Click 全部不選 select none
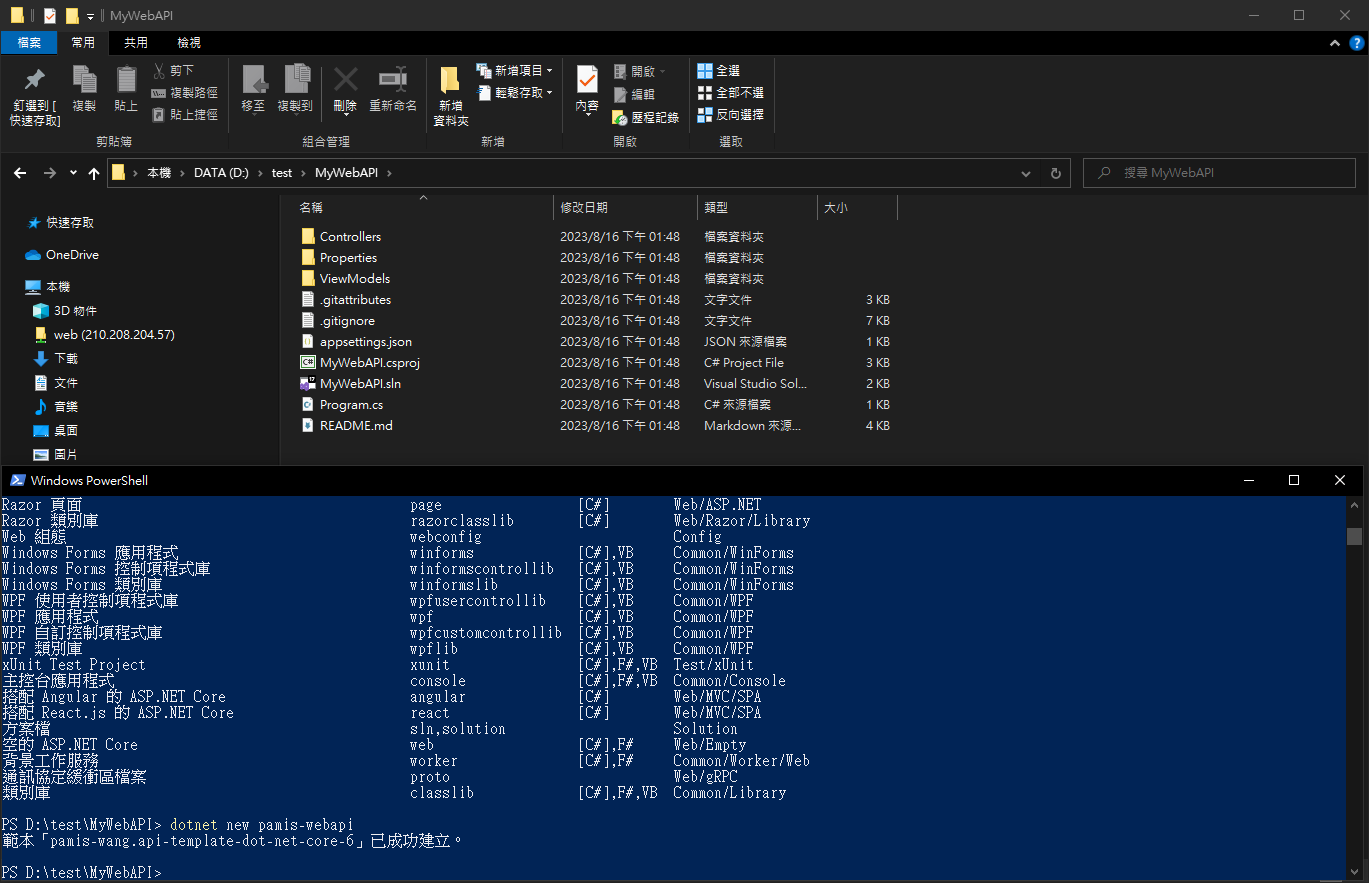1369x883 pixels. (731, 93)
